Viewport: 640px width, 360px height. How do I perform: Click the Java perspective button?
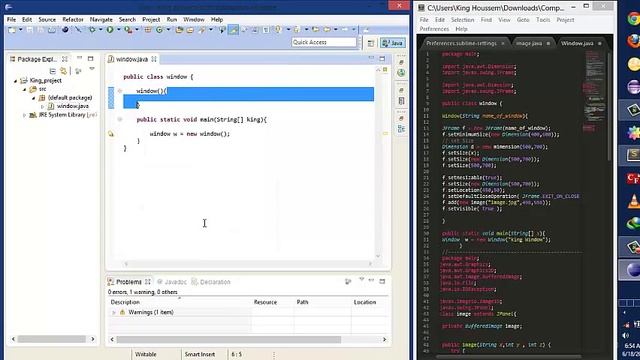pos(393,43)
